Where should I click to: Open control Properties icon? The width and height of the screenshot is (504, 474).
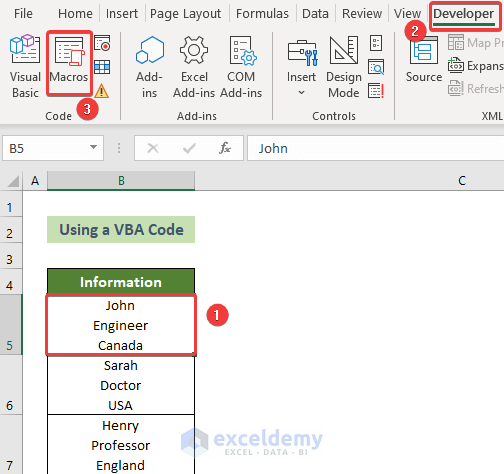(376, 43)
